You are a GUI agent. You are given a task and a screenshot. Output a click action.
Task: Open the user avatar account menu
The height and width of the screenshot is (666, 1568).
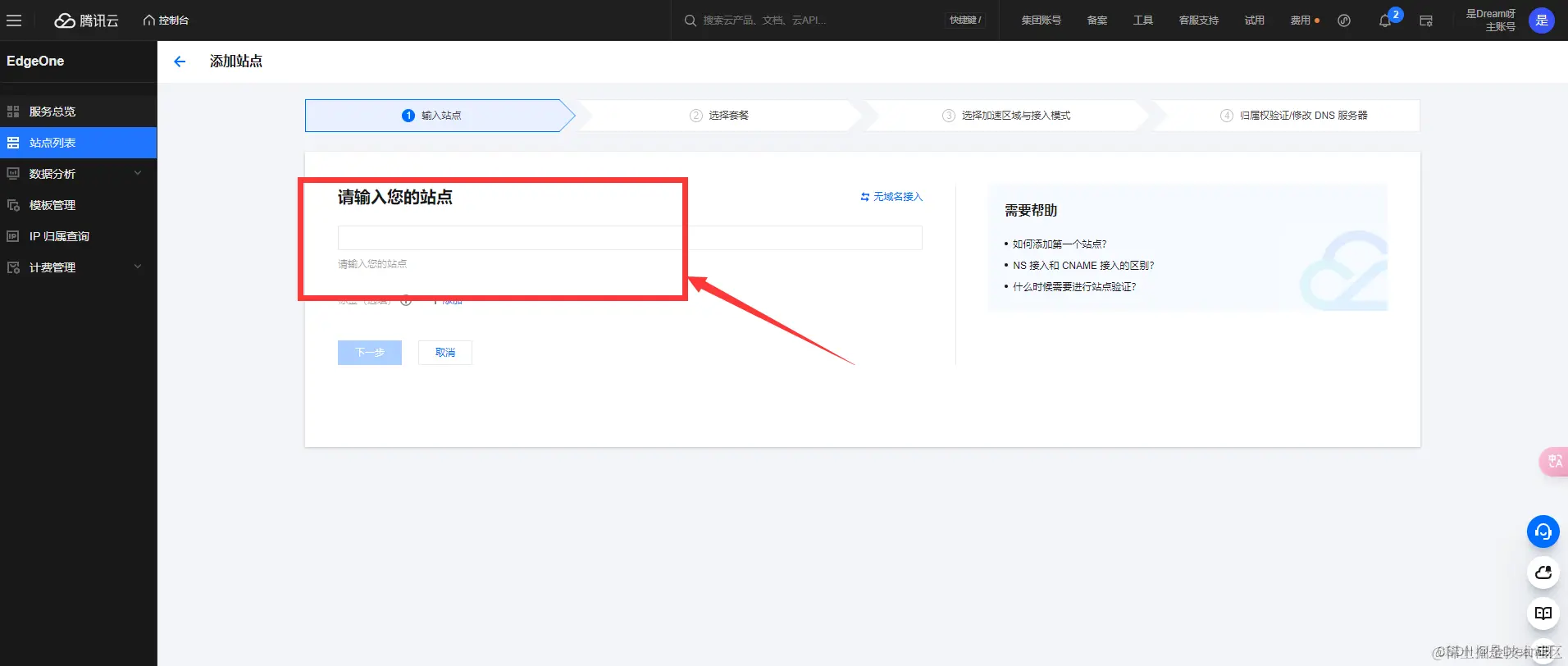(1542, 21)
